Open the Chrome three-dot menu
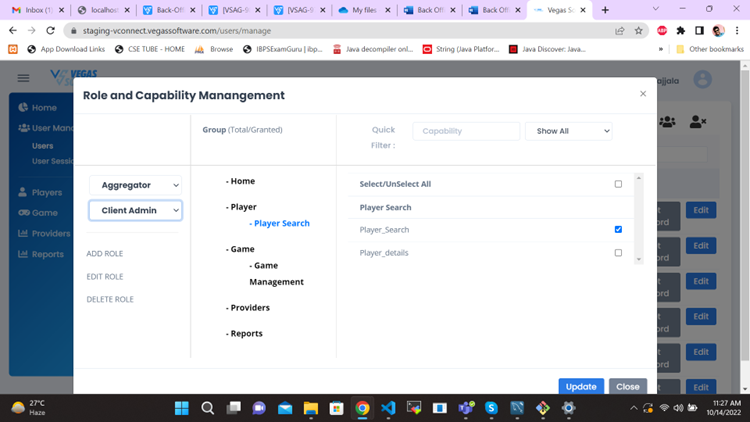Viewport: 750px width, 422px height. click(737, 31)
